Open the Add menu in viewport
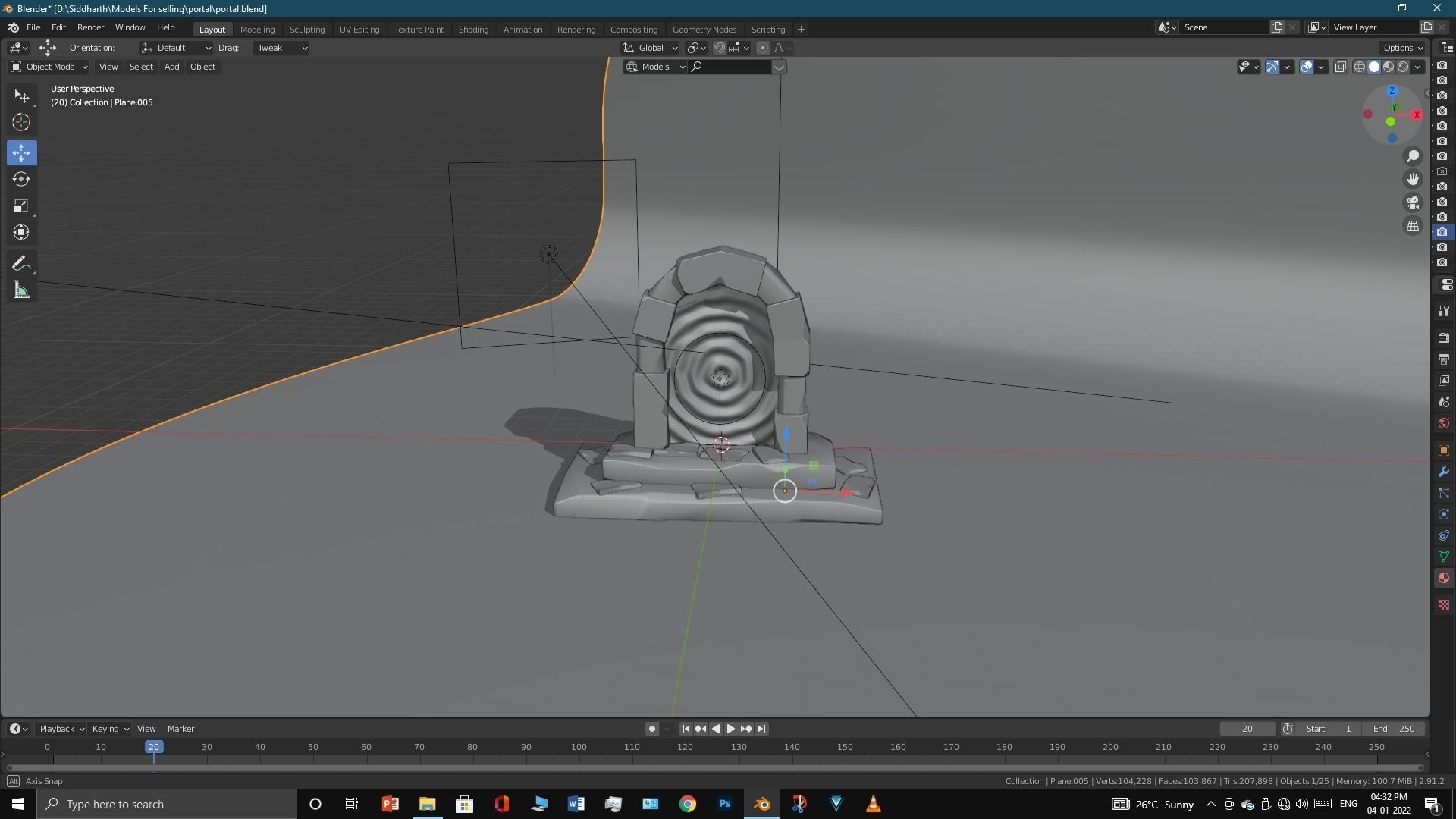The image size is (1456, 819). point(172,67)
